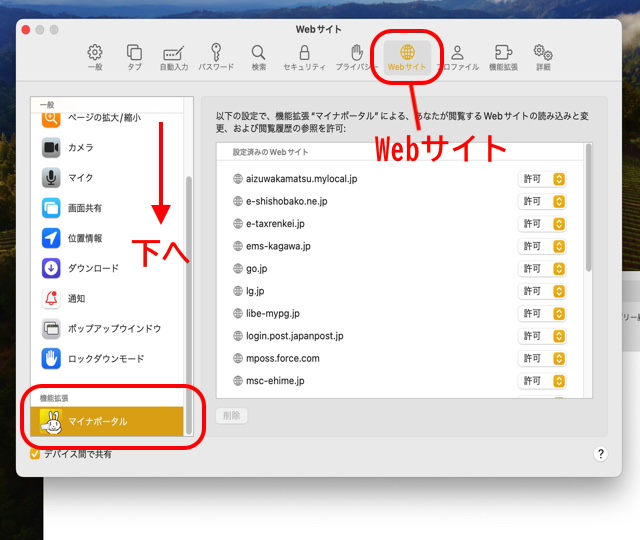The width and height of the screenshot is (640, 540).
Task: Click the help question mark button
Action: pyautogui.click(x=601, y=454)
